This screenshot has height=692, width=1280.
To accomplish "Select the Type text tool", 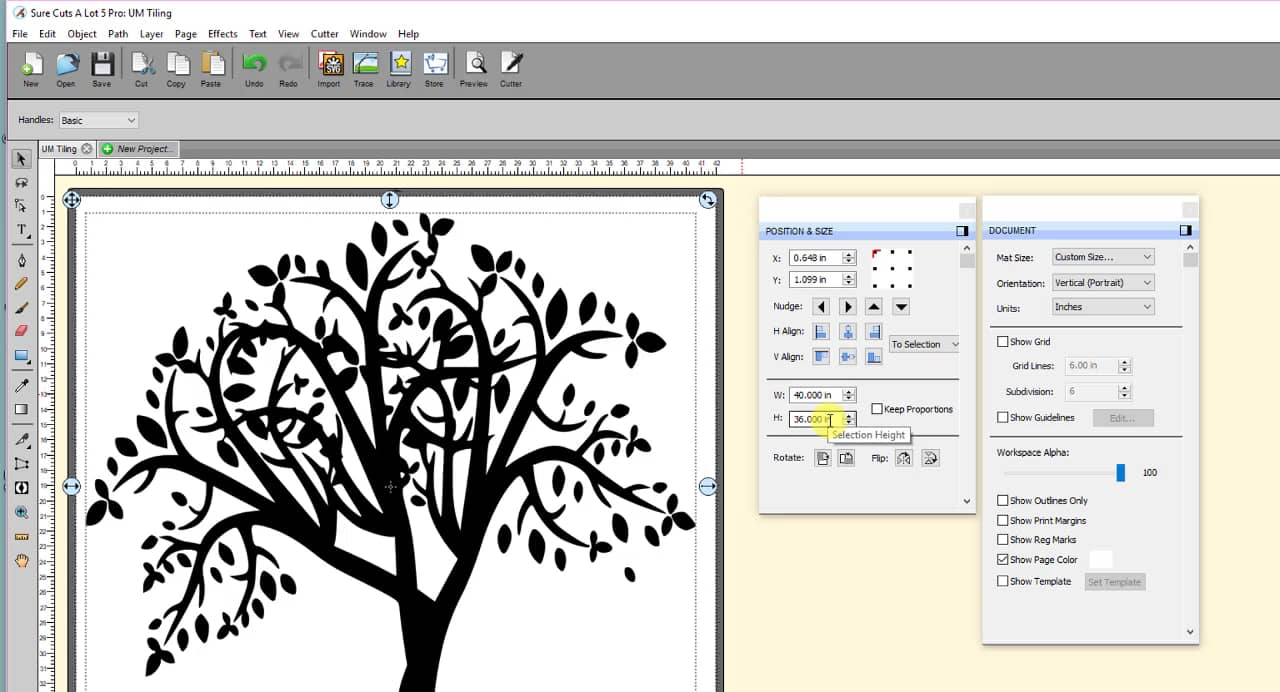I will [x=21, y=230].
